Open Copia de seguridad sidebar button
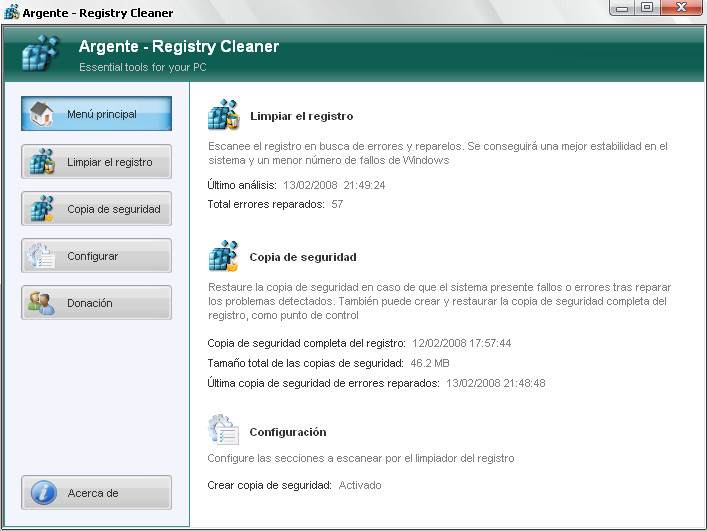707x531 pixels. [96, 209]
